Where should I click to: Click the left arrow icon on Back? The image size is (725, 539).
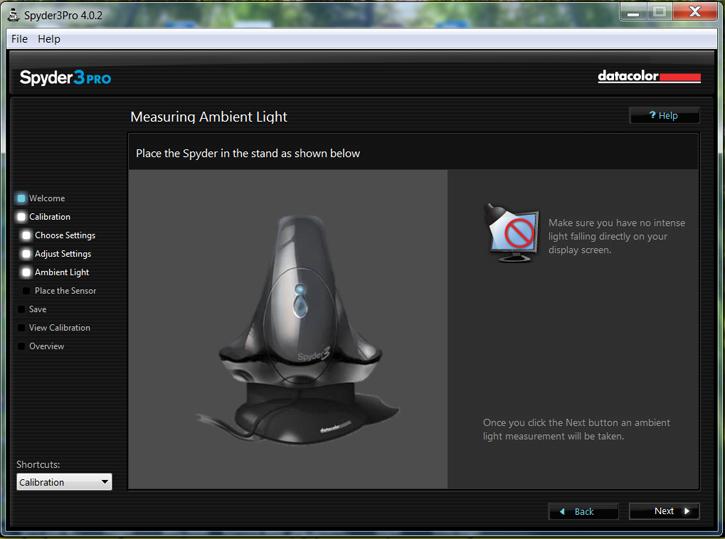[562, 511]
